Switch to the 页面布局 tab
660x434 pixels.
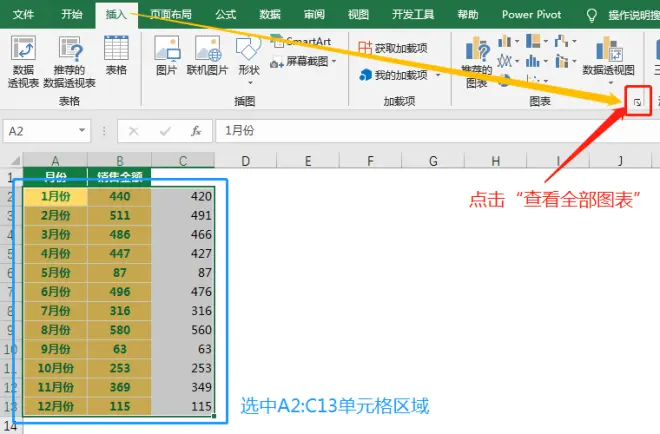170,15
